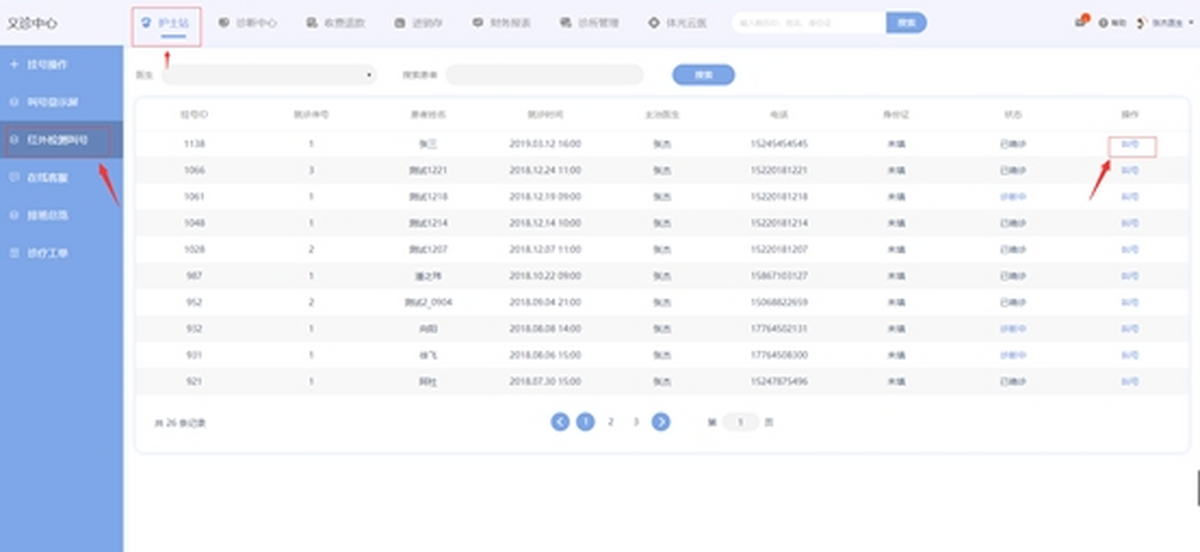
Task: Click the 挂号ID column header
Action: coord(194,114)
